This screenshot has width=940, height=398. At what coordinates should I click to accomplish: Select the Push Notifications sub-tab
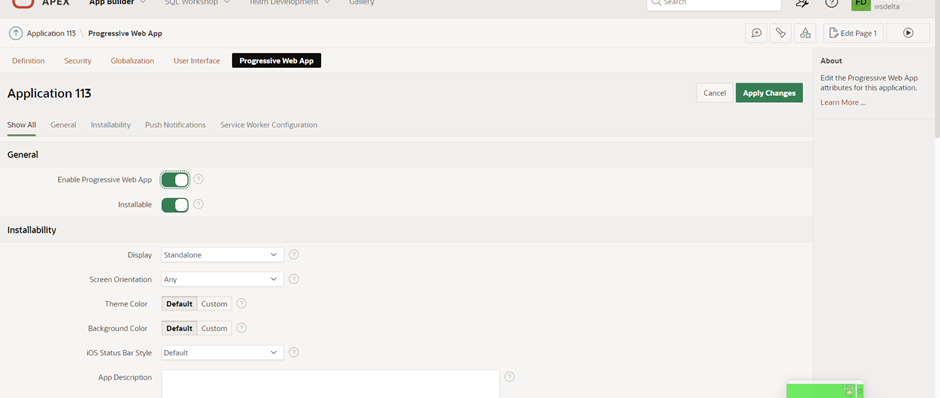click(x=175, y=125)
